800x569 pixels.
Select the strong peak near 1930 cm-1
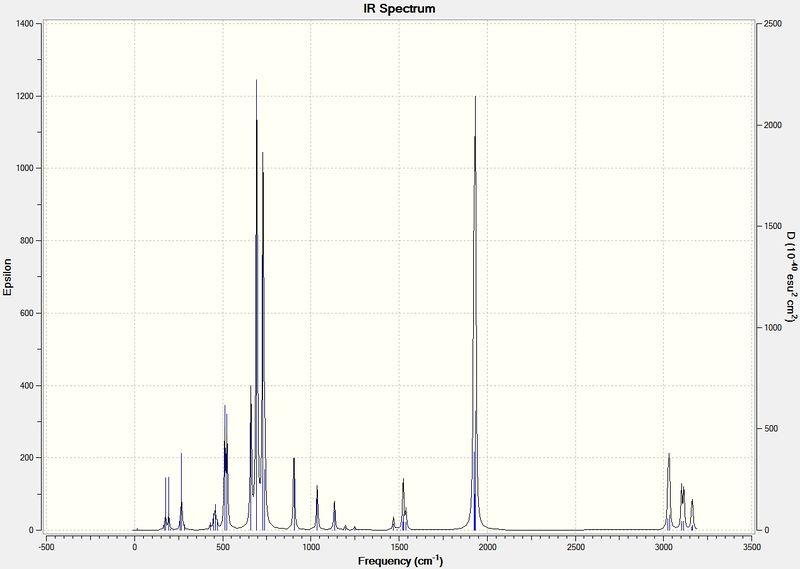(475, 311)
